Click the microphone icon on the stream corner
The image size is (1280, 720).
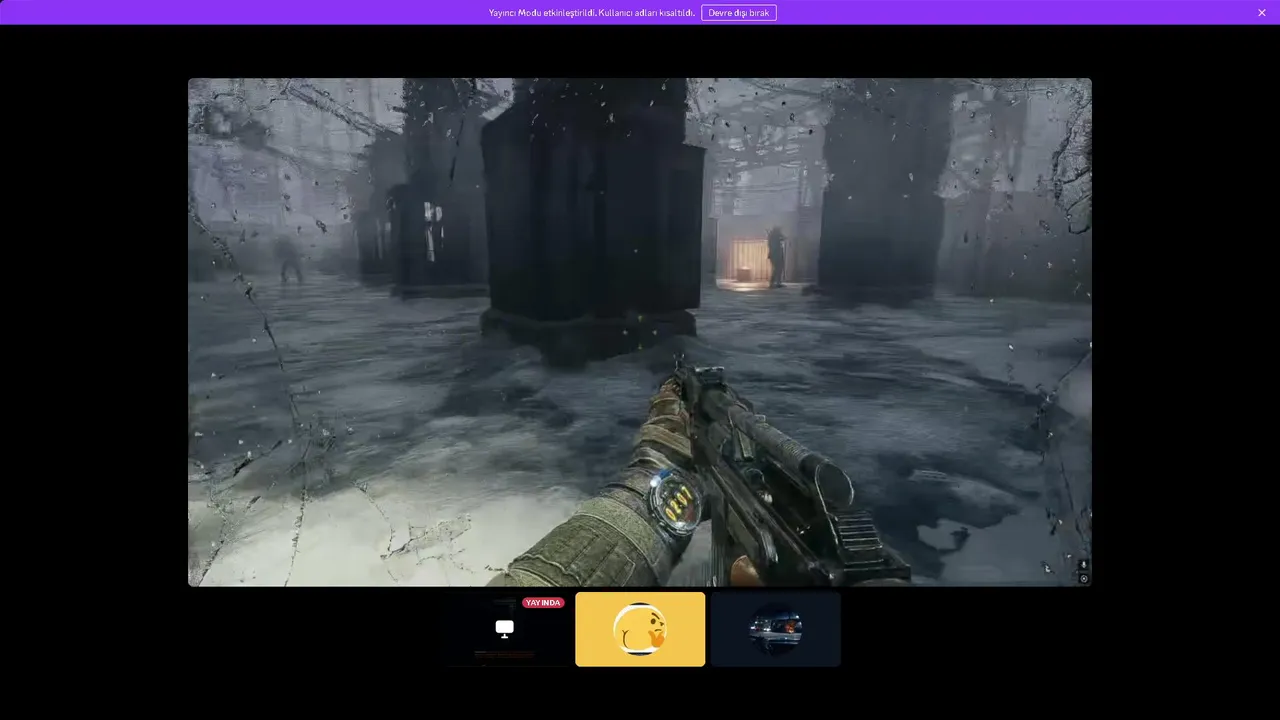pyautogui.click(x=1084, y=565)
